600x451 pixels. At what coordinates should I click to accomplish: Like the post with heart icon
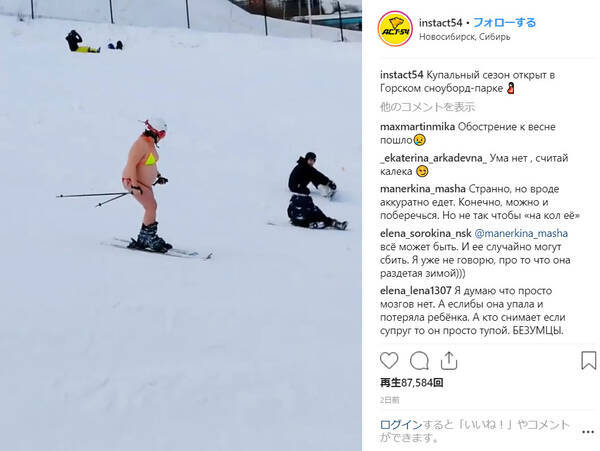(389, 361)
